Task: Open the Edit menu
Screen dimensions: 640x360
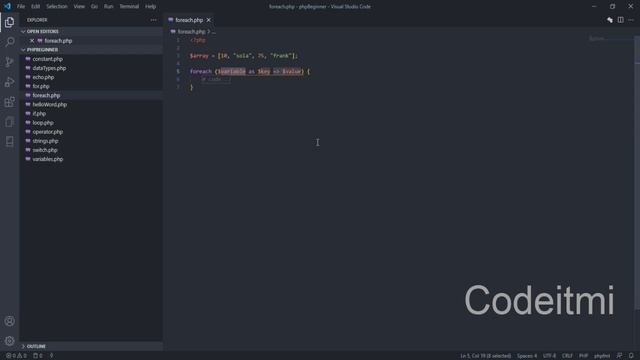Action: click(x=36, y=7)
